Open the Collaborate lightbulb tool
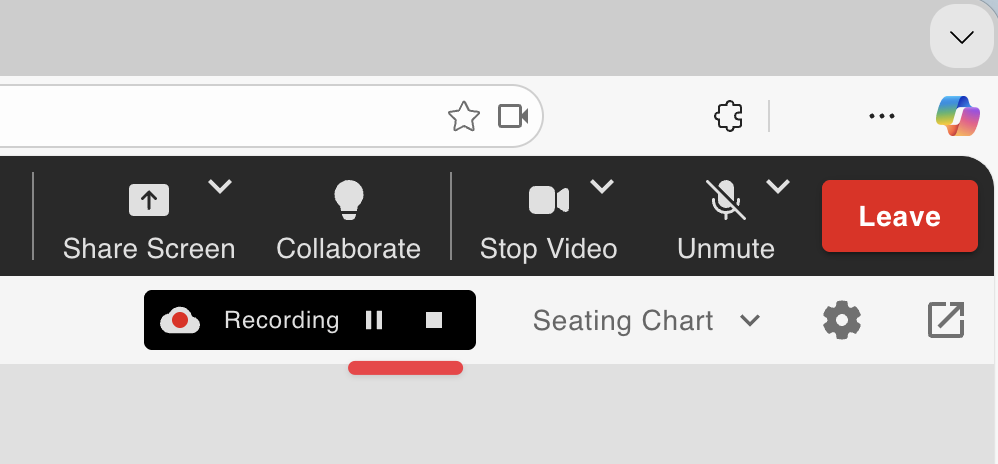This screenshot has height=464, width=998. click(x=348, y=200)
